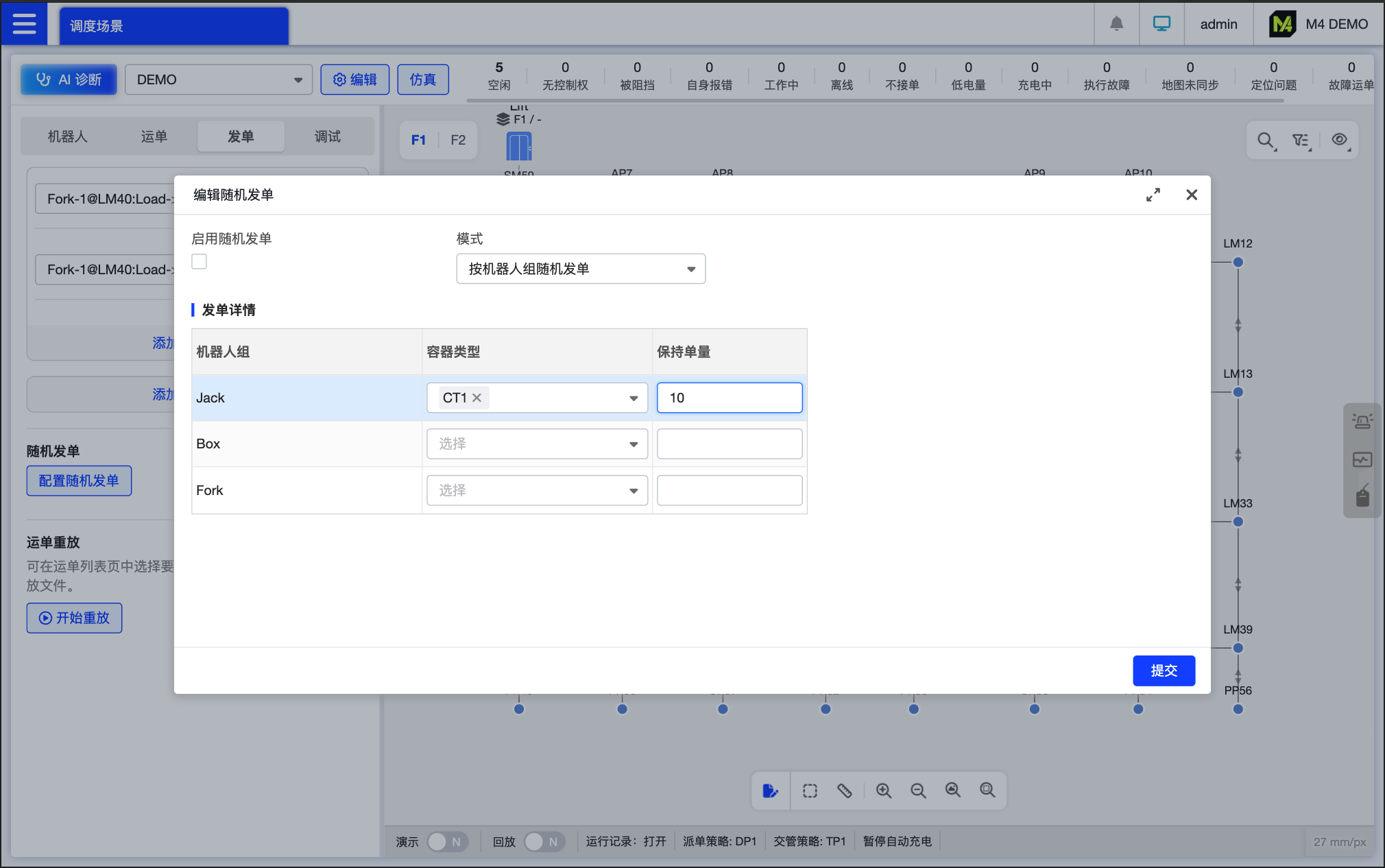
Task: Toggle the 演示 switch
Action: [x=447, y=841]
